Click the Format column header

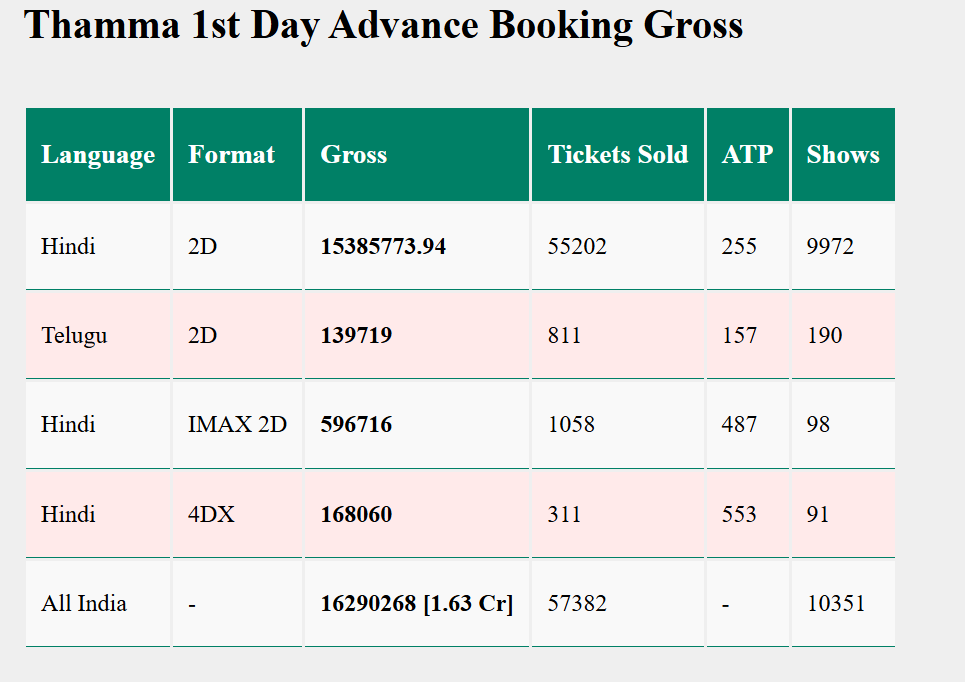coord(231,155)
